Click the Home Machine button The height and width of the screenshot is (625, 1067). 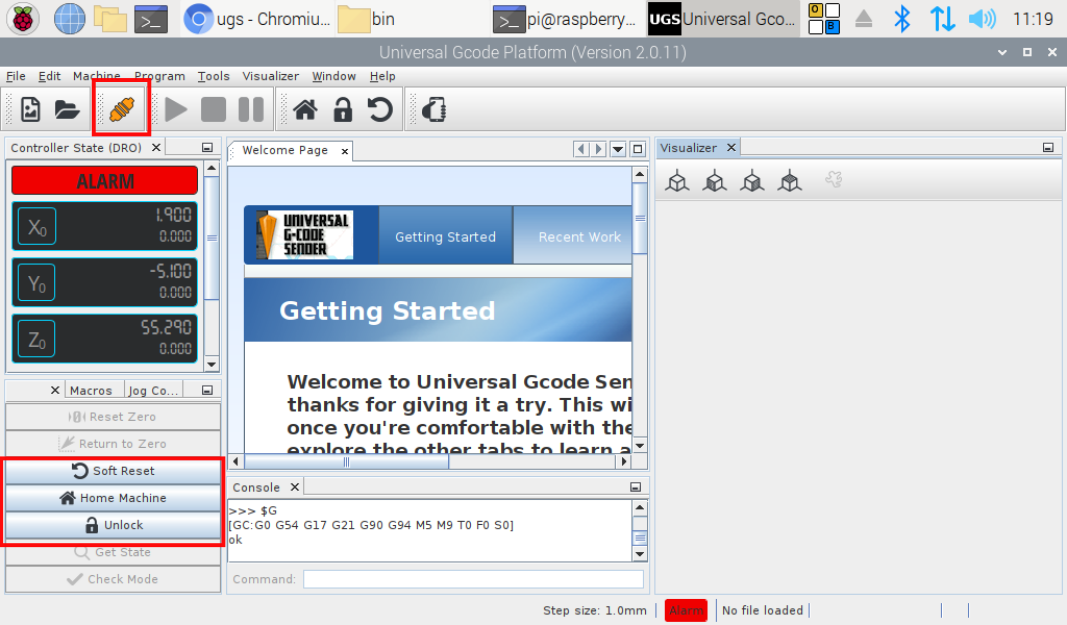[x=113, y=498]
